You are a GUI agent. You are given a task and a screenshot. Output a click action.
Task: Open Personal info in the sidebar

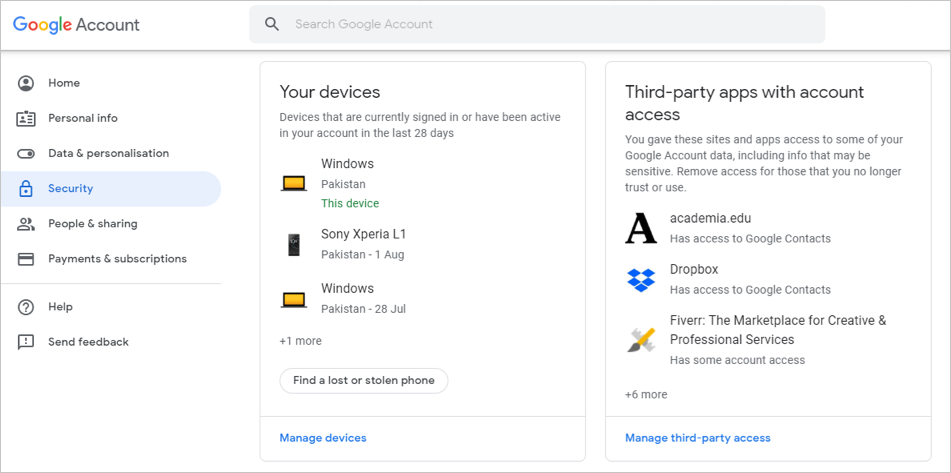point(83,118)
